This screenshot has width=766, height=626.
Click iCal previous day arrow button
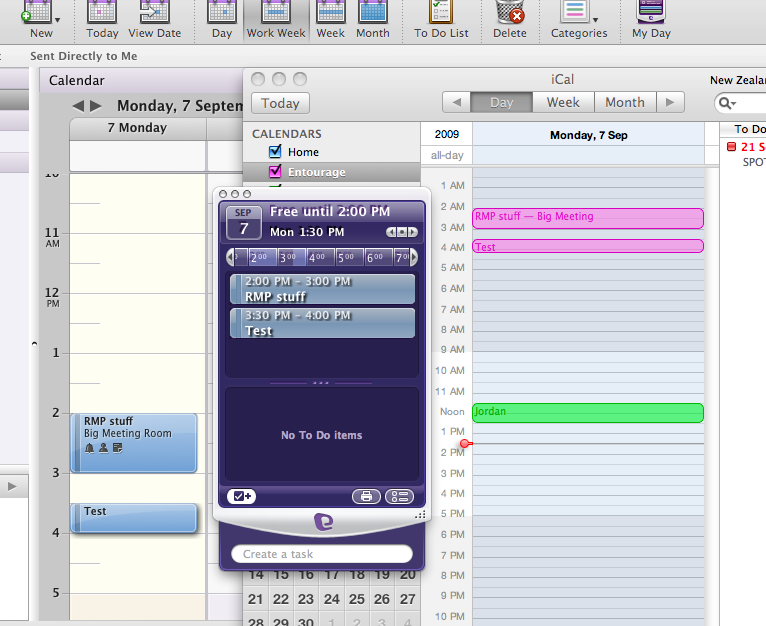pos(456,102)
